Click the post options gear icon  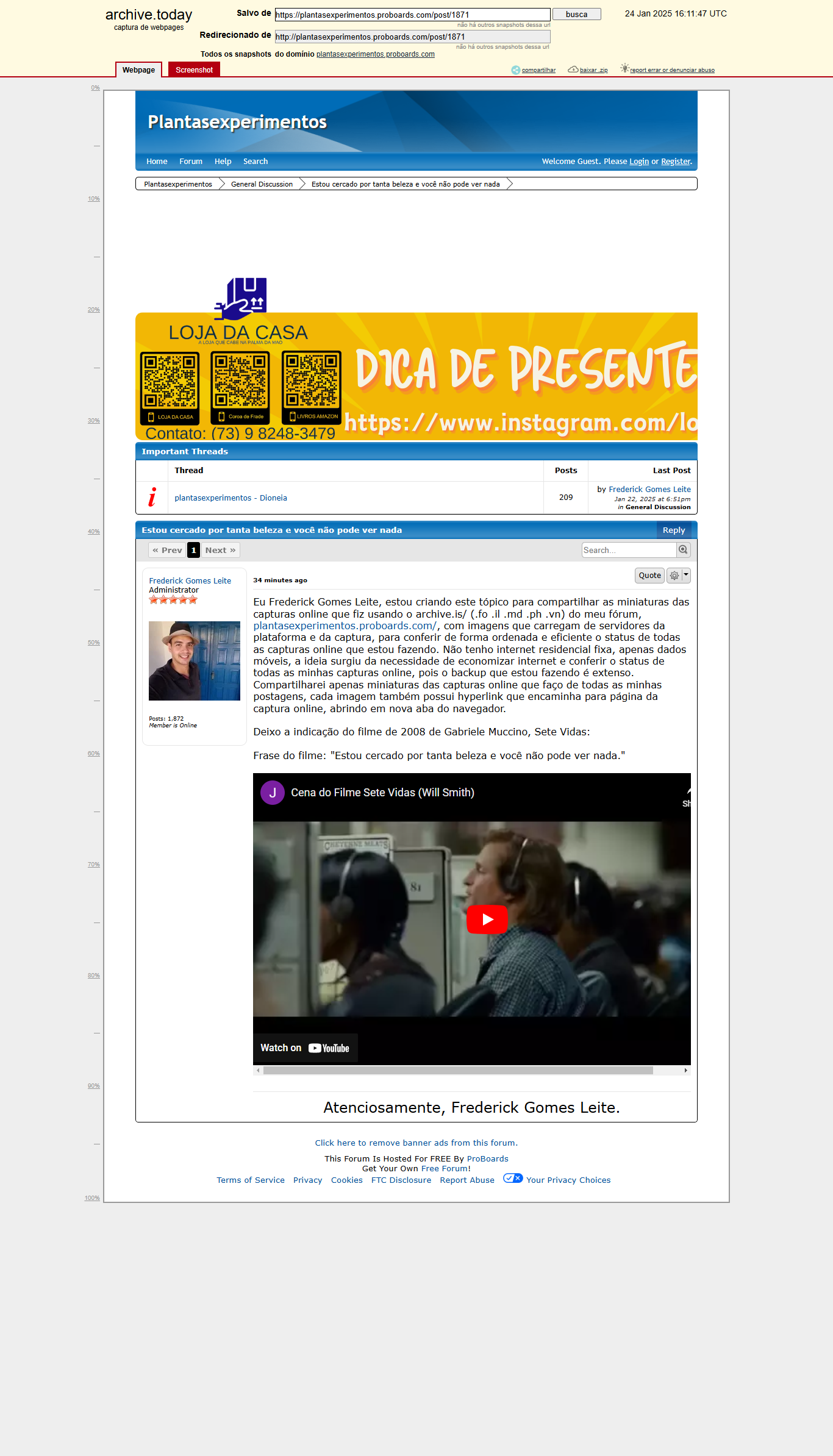pos(674,576)
